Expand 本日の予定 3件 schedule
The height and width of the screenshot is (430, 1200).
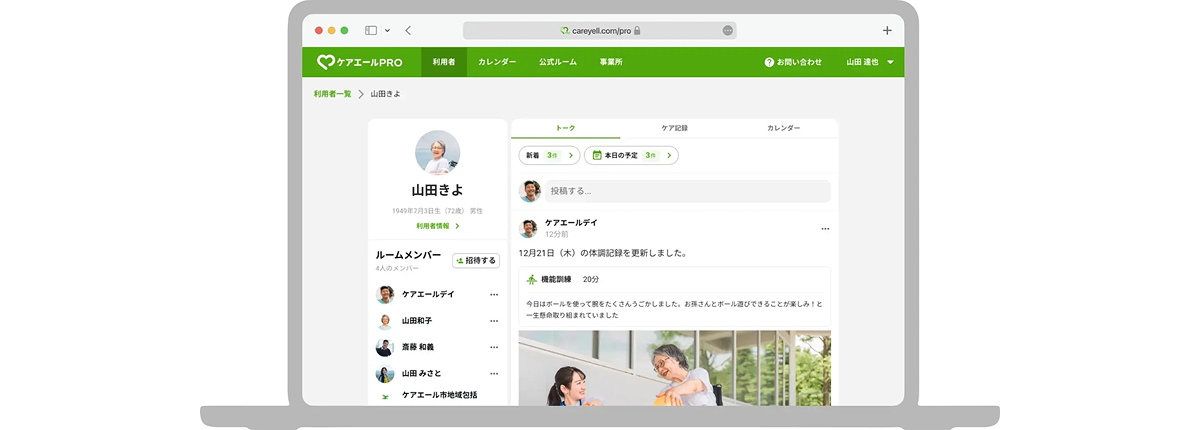[631, 156]
